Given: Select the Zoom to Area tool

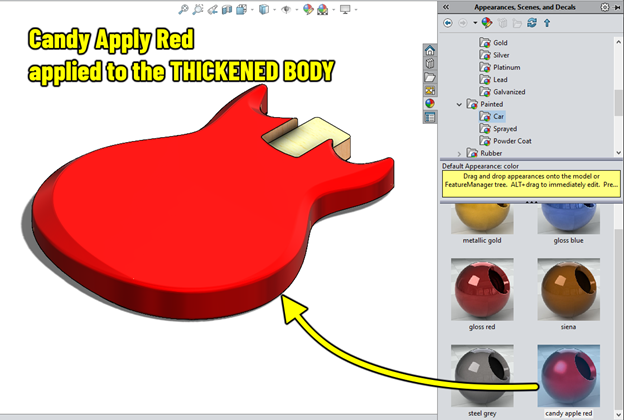Looking at the screenshot, I should pyautogui.click(x=198, y=9).
